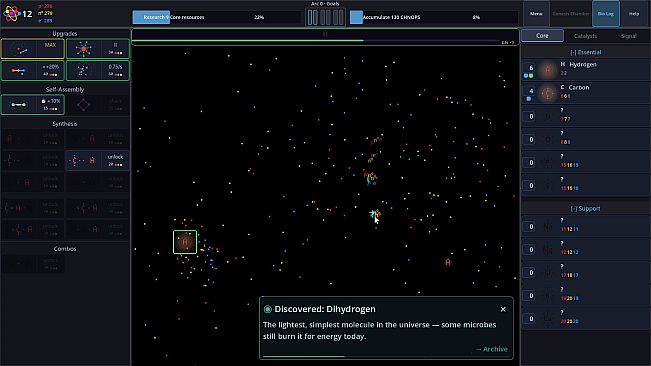
Task: Purchase the +20% bond upgrade card
Action: [x=33, y=71]
